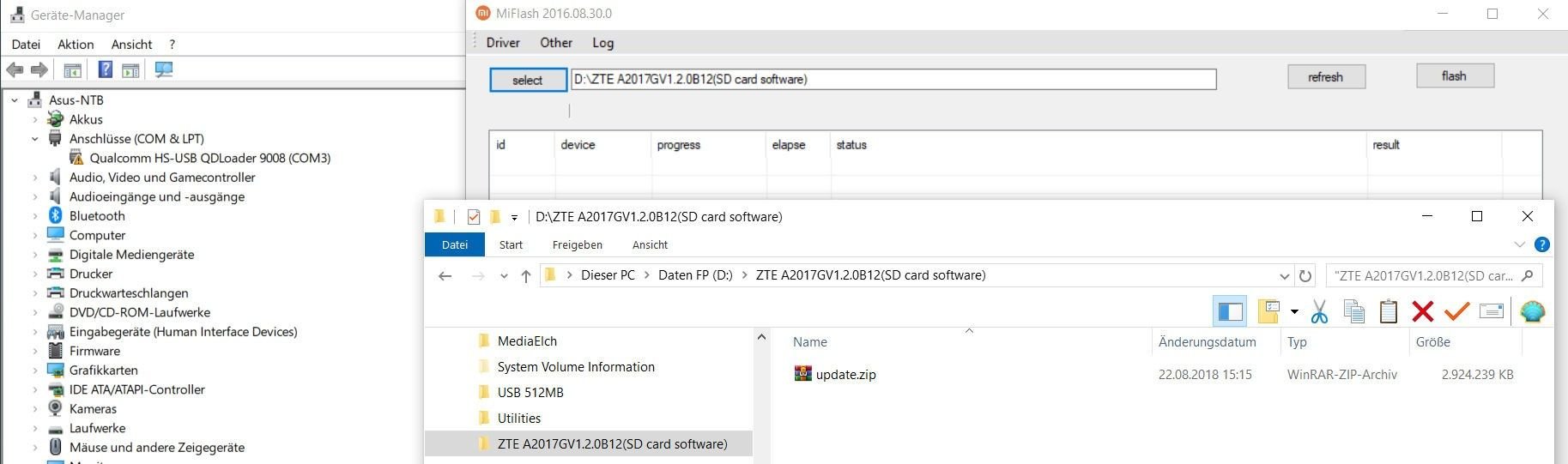Click the orange checkmark properties icon
The image size is (1568, 464).
[1456, 310]
